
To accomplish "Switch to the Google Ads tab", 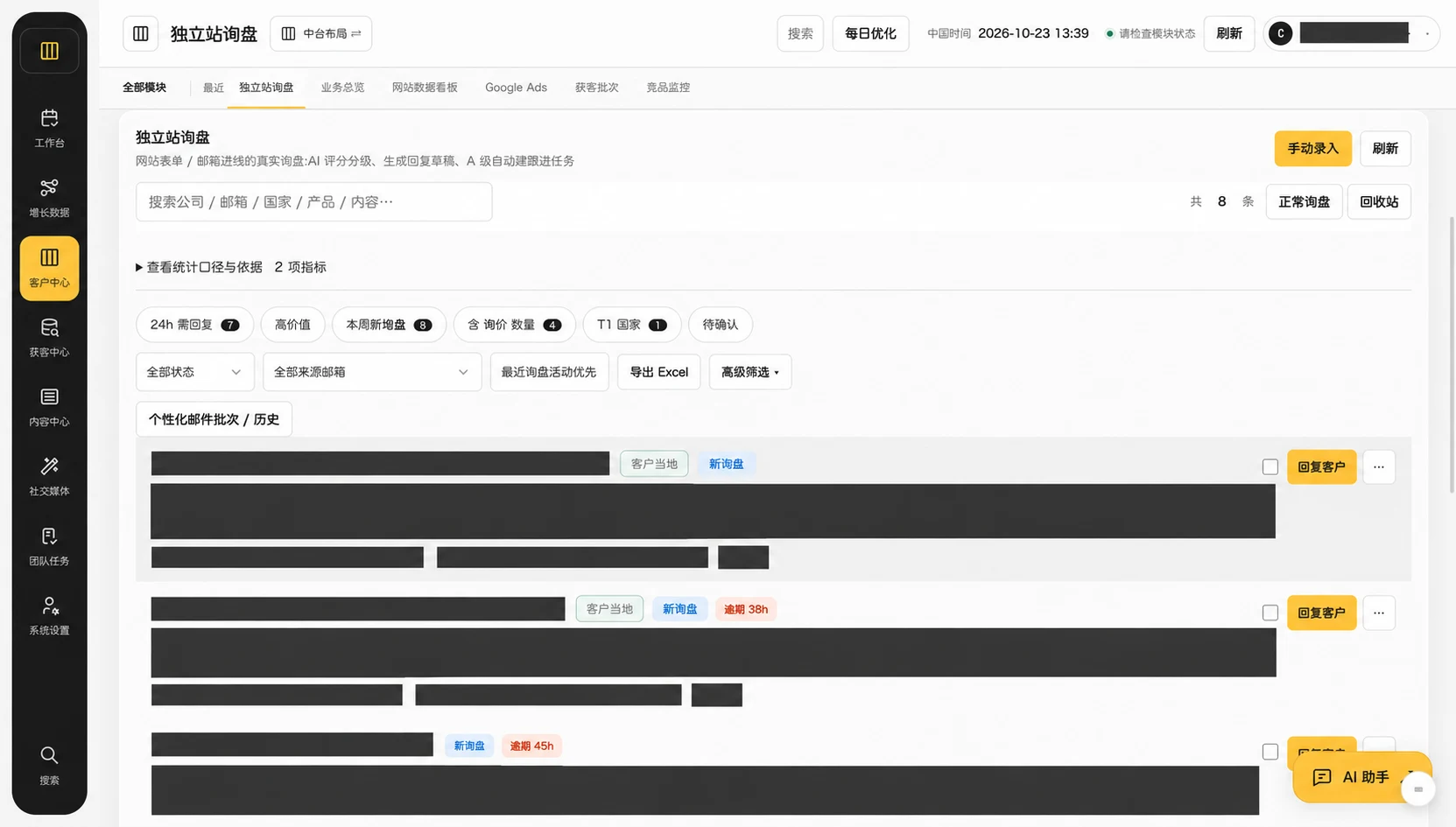I will [516, 88].
